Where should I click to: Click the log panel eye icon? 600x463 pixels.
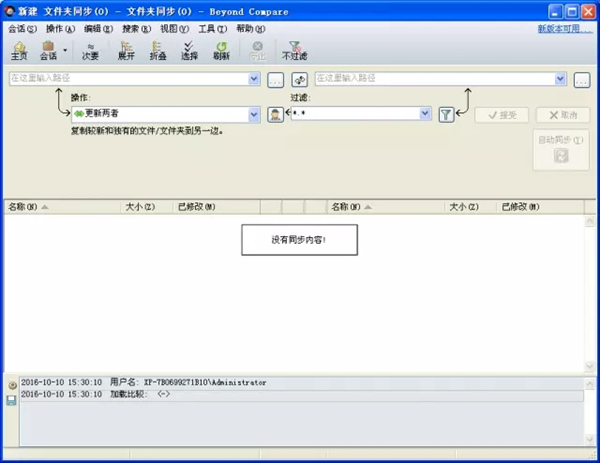pyautogui.click(x=12, y=385)
